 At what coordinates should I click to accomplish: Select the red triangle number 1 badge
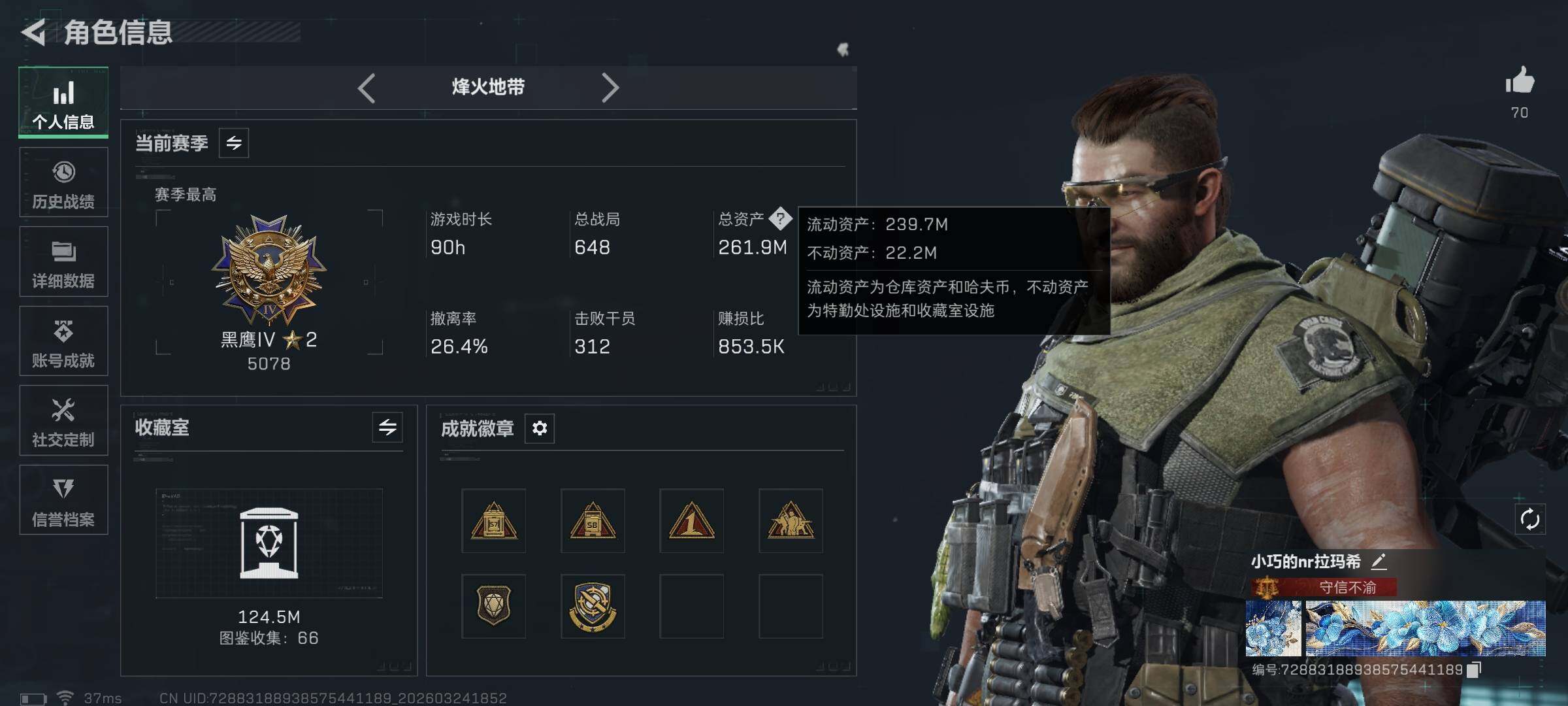tap(692, 521)
